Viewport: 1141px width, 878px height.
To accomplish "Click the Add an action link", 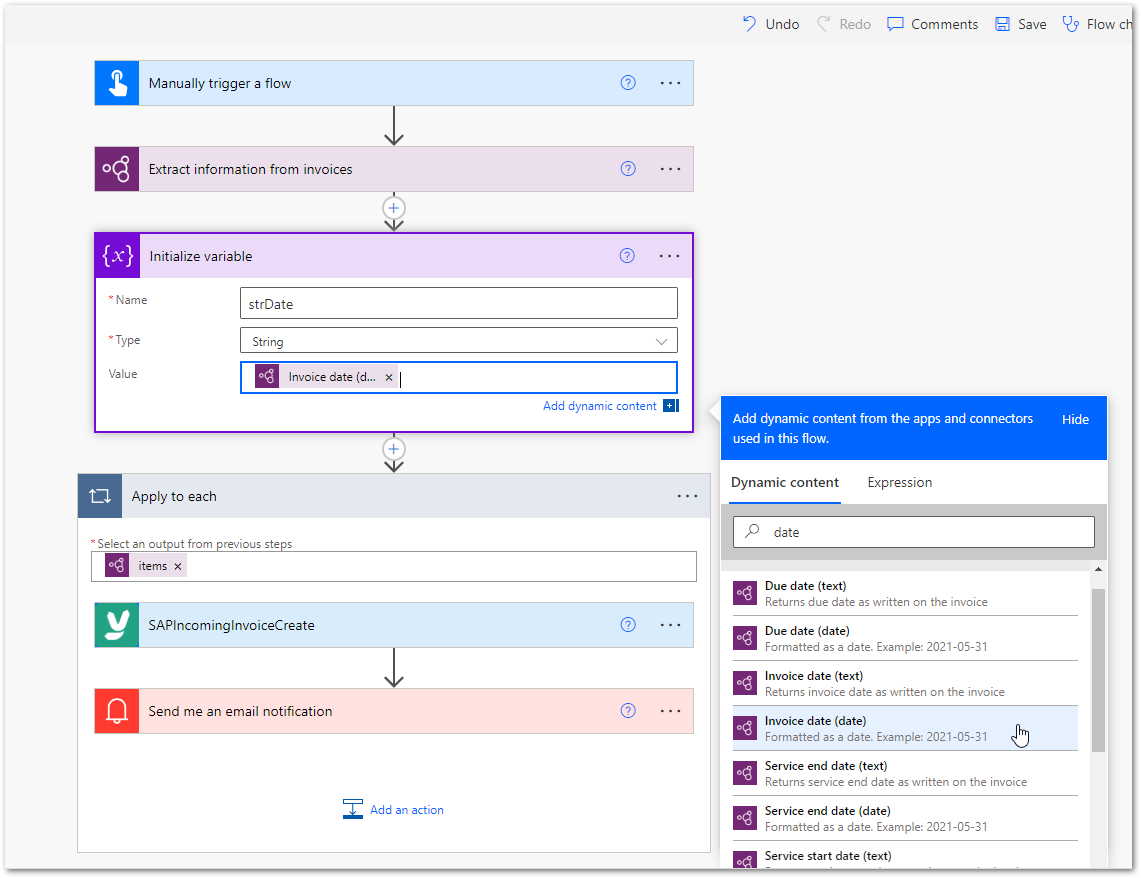I will click(x=407, y=810).
